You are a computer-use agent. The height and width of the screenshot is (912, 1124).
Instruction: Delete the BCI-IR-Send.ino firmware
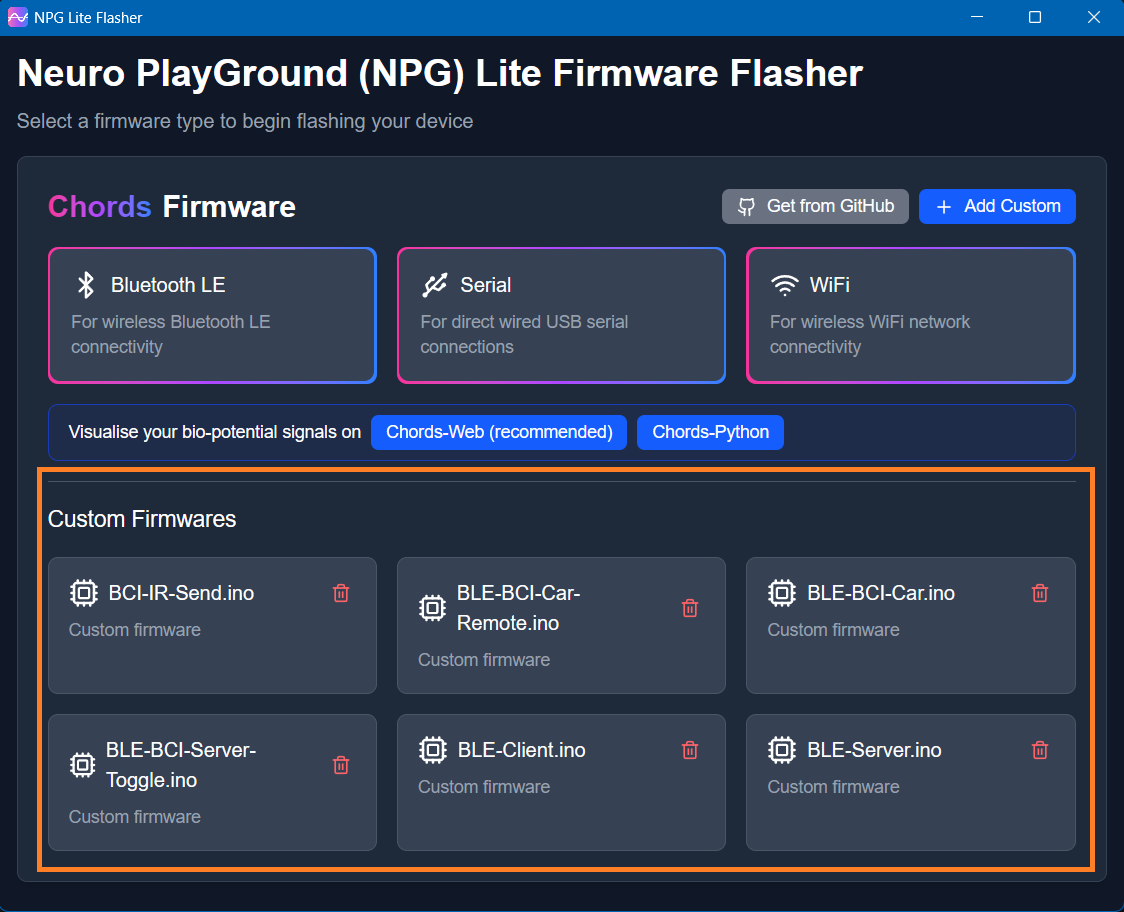pyautogui.click(x=341, y=593)
